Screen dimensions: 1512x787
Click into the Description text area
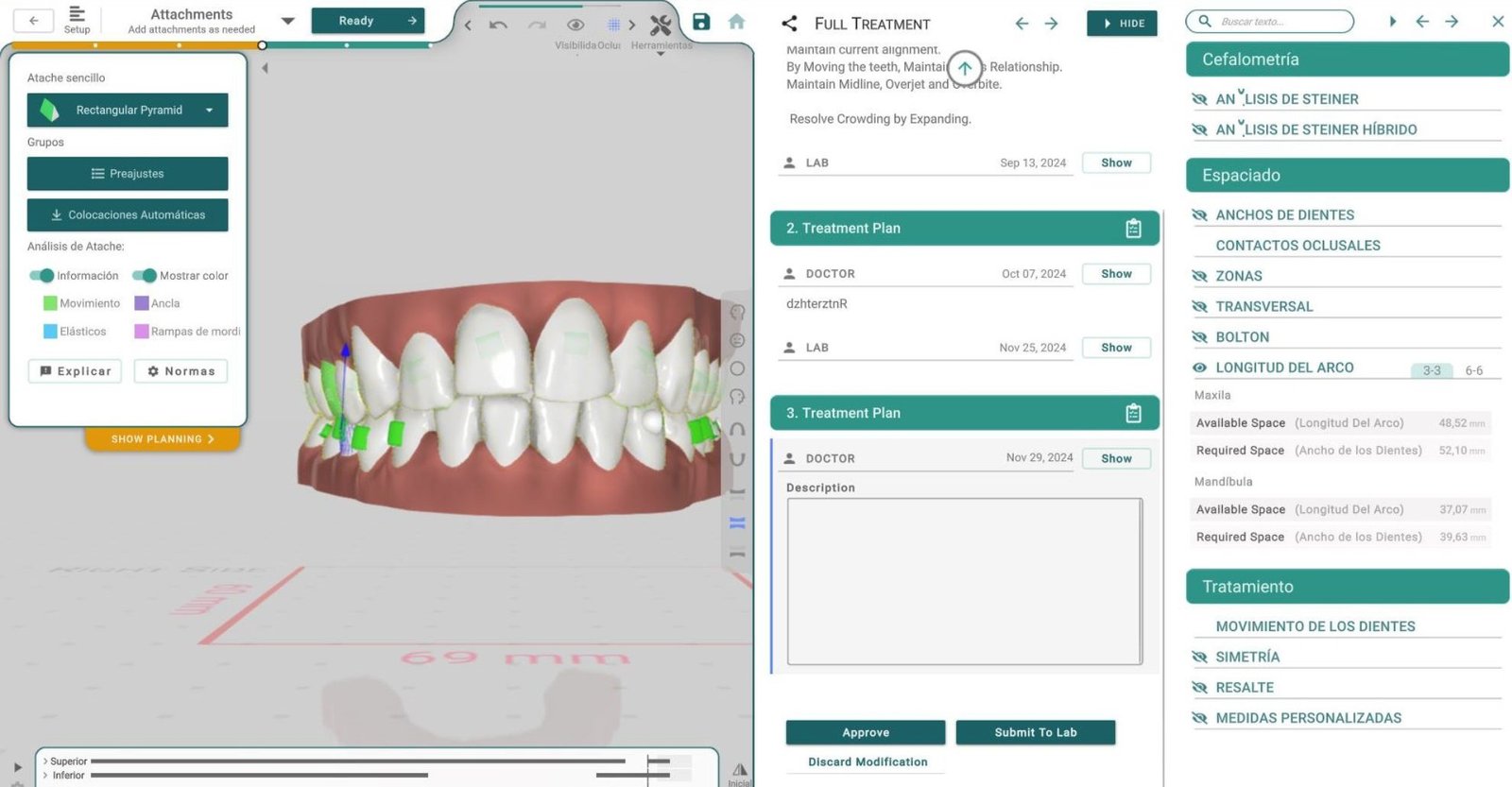pyautogui.click(x=964, y=581)
